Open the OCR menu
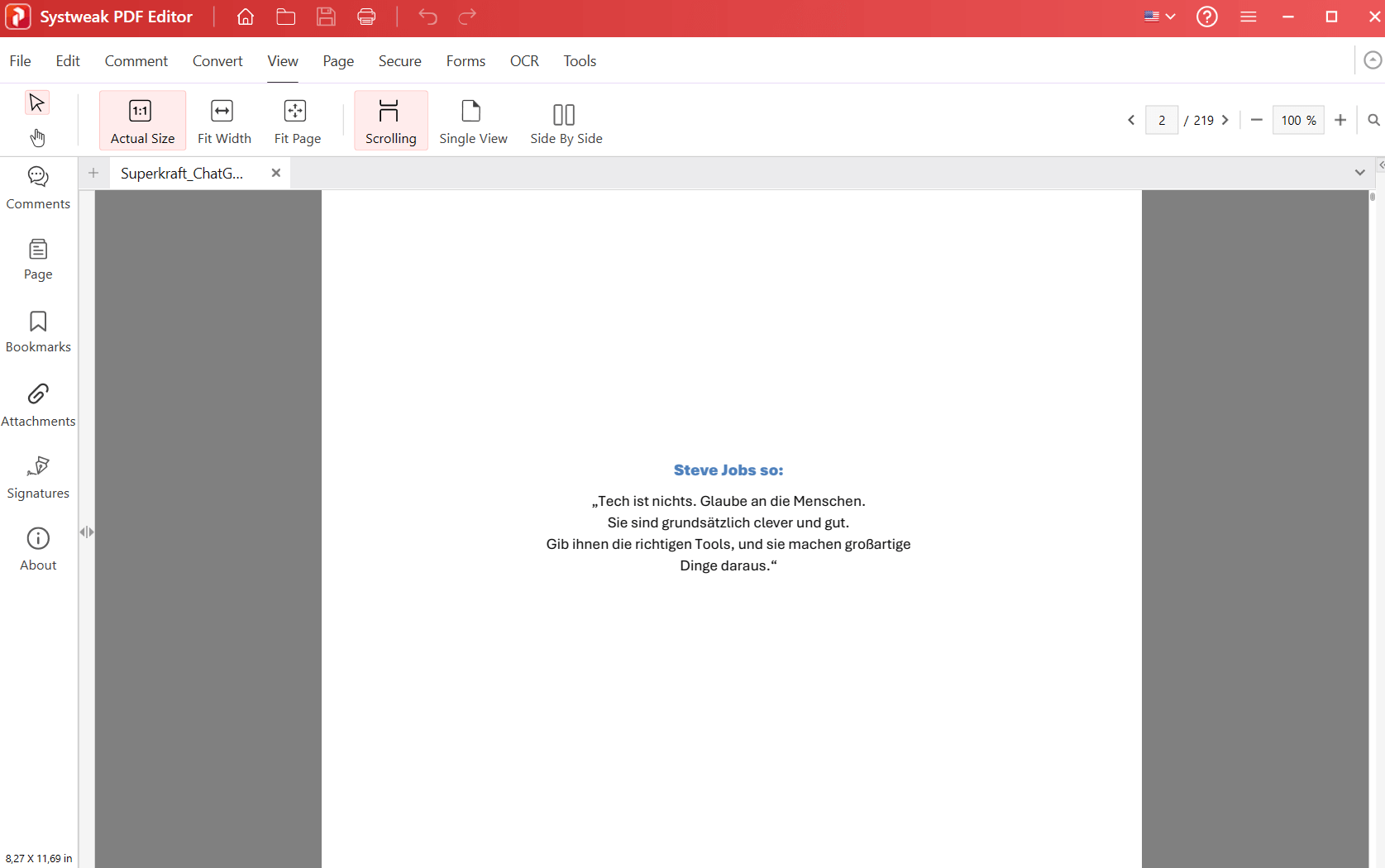The image size is (1385, 868). click(x=524, y=60)
